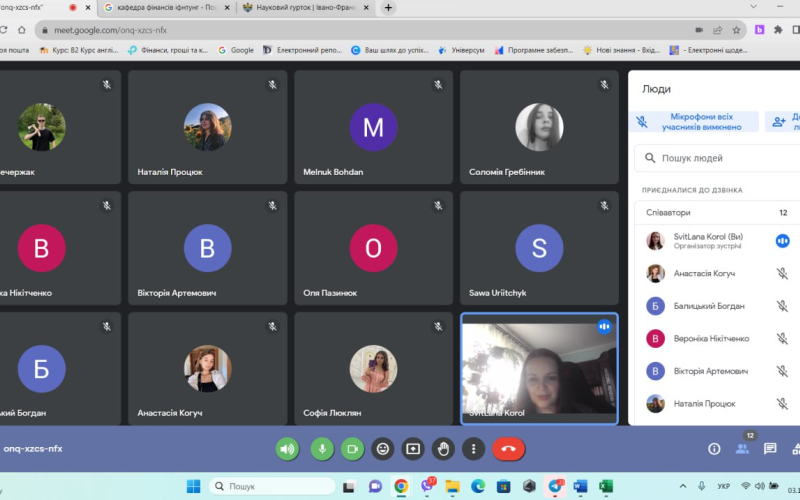Viewport: 800px width, 500px height.
Task: Open Telegram from the Windows taskbar
Action: click(x=556, y=486)
